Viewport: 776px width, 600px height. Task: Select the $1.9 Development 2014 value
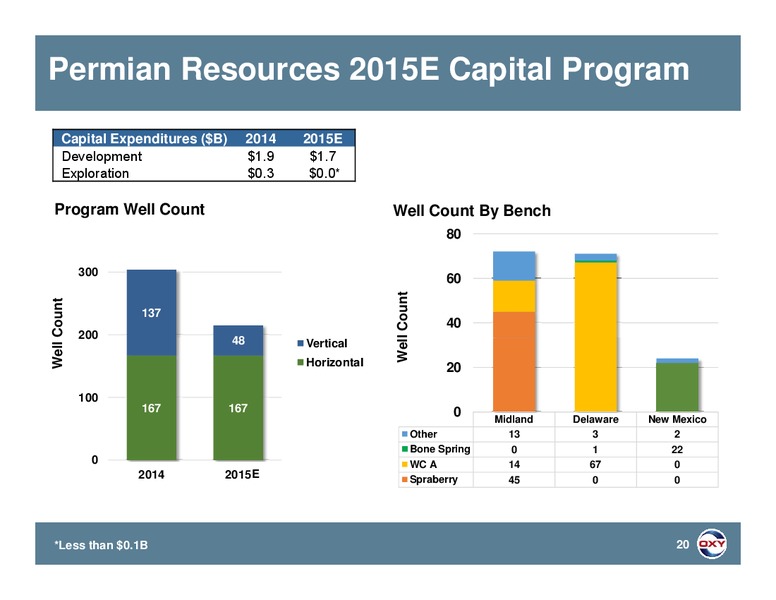click(x=261, y=156)
